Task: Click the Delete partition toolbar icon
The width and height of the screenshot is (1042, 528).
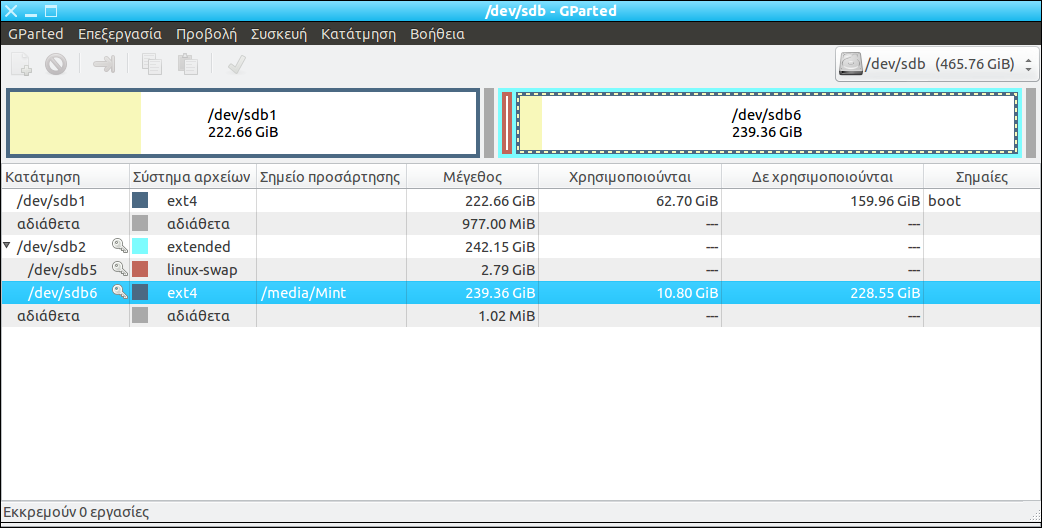Action: pos(56,65)
